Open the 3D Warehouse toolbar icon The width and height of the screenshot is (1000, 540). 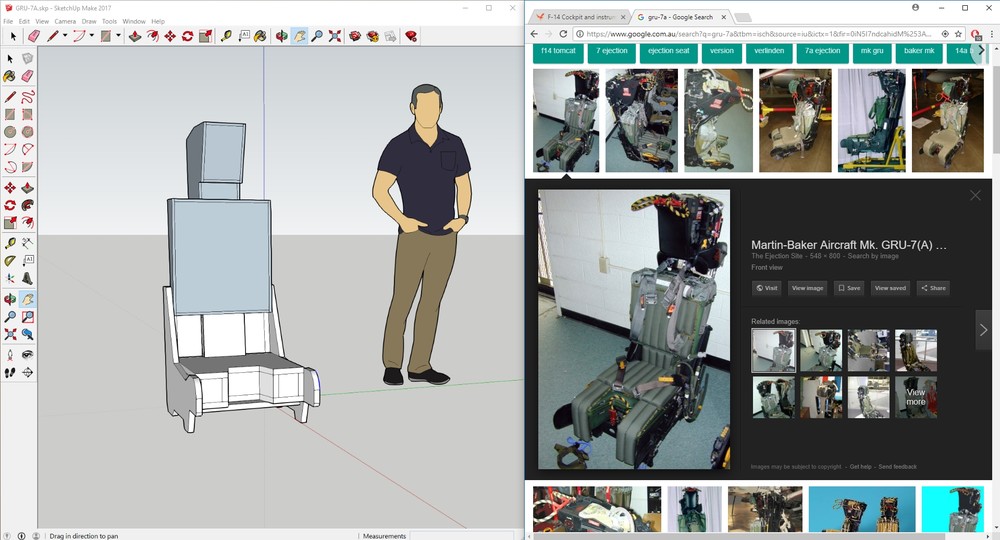tap(355, 36)
